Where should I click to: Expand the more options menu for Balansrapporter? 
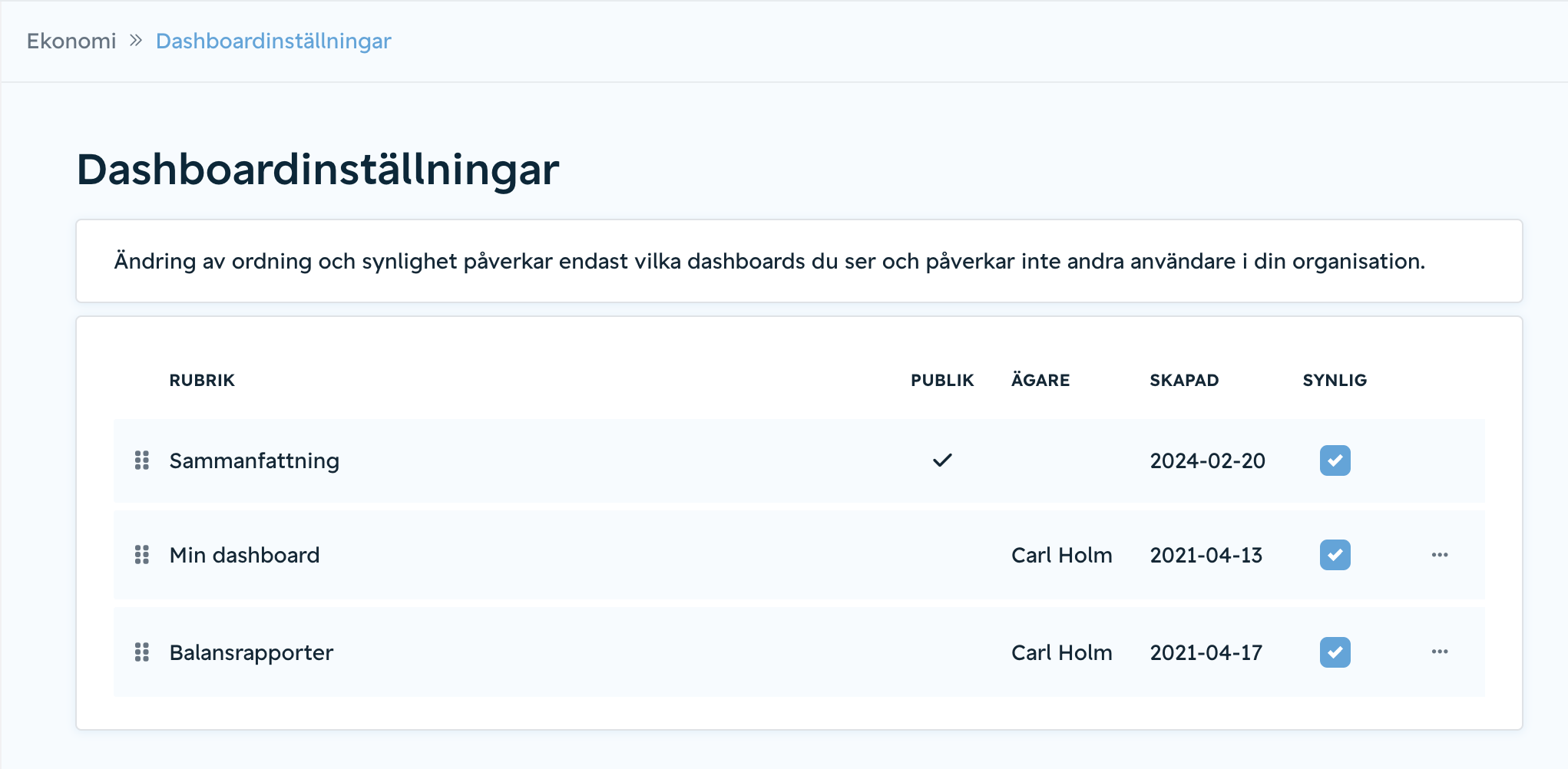[x=1440, y=652]
